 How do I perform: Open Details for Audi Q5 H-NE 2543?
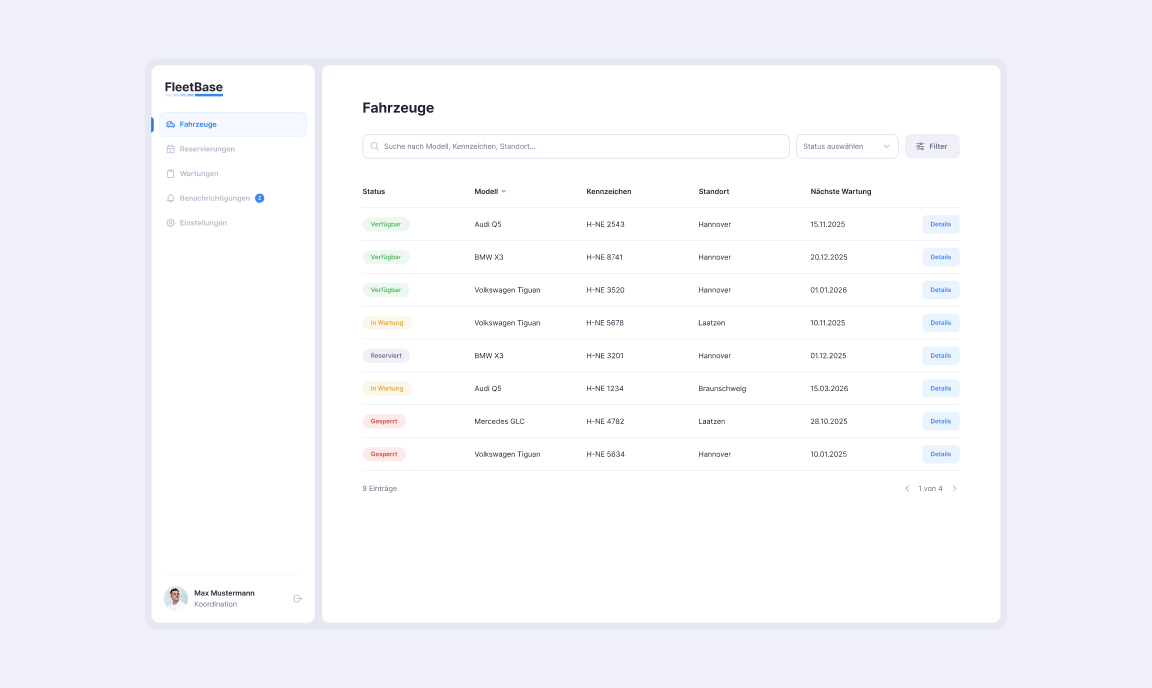(940, 224)
